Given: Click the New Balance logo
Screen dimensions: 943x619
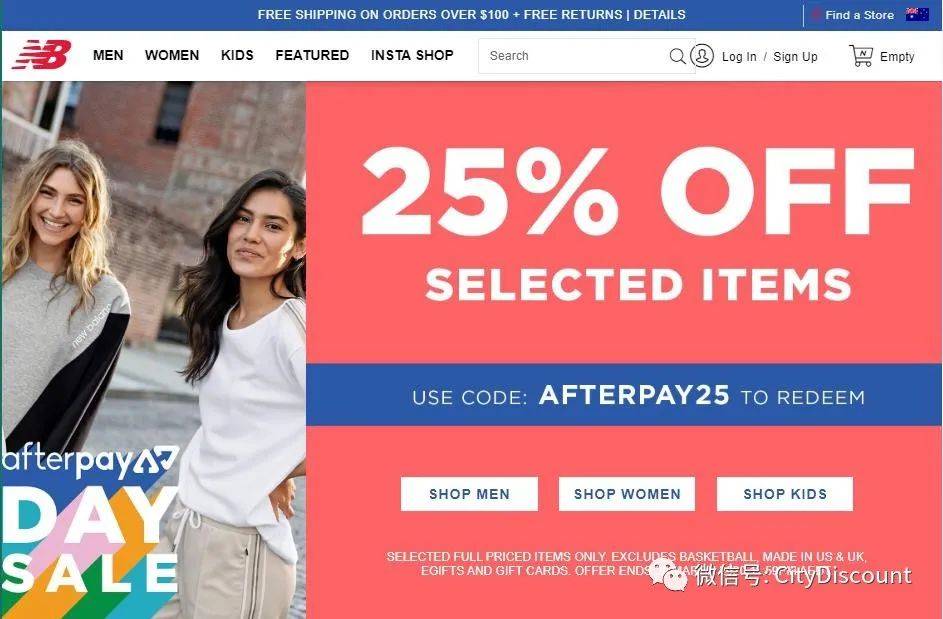Looking at the screenshot, I should click(41, 55).
